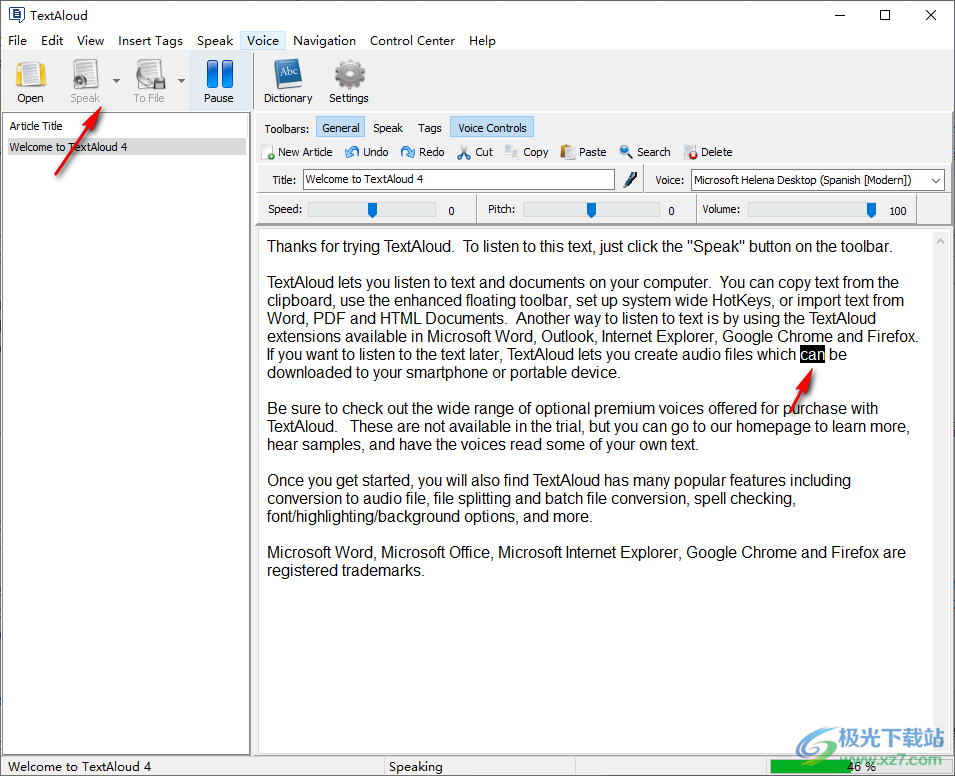This screenshot has width=955, height=776.
Task: Adjust the Volume slider handle
Action: pyautogui.click(x=872, y=210)
